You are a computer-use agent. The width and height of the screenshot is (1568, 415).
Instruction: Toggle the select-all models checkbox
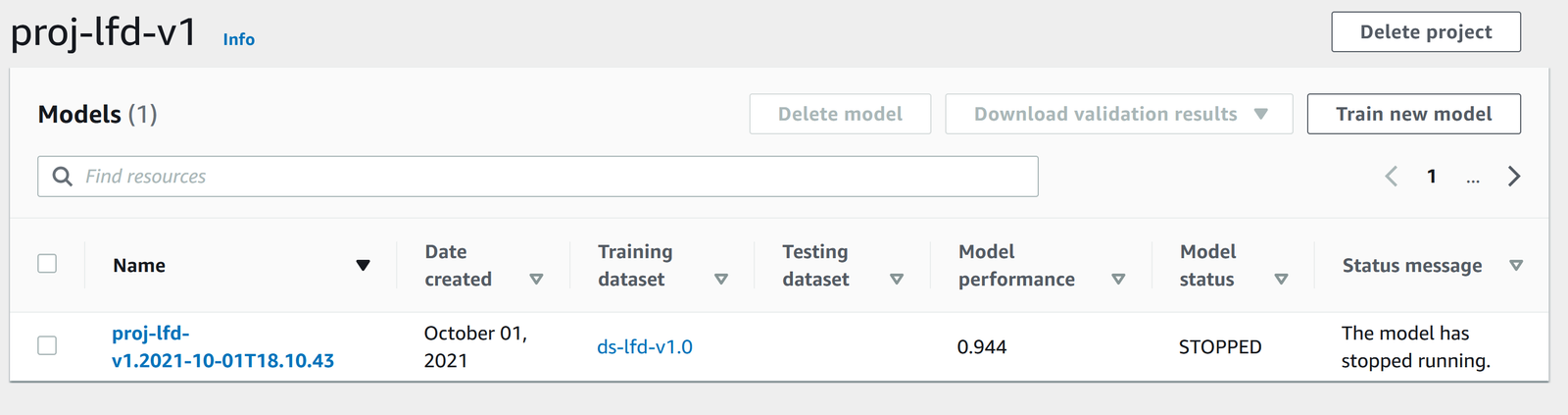tap(47, 264)
